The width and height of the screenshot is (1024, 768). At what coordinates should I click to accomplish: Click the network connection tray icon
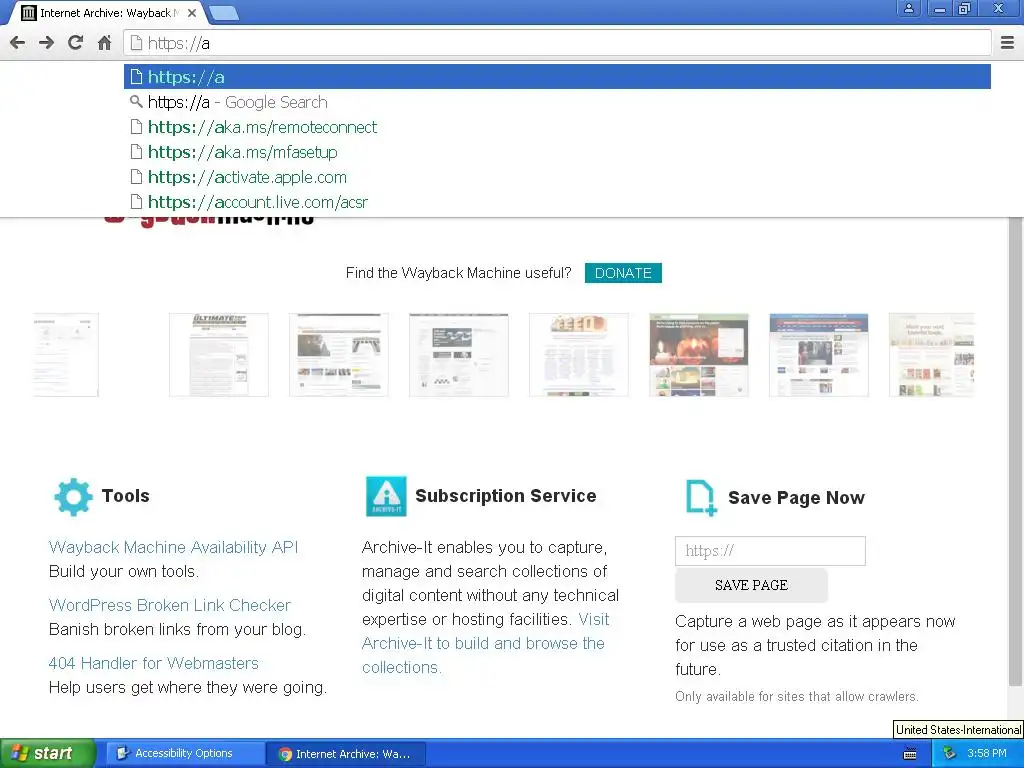[949, 754]
